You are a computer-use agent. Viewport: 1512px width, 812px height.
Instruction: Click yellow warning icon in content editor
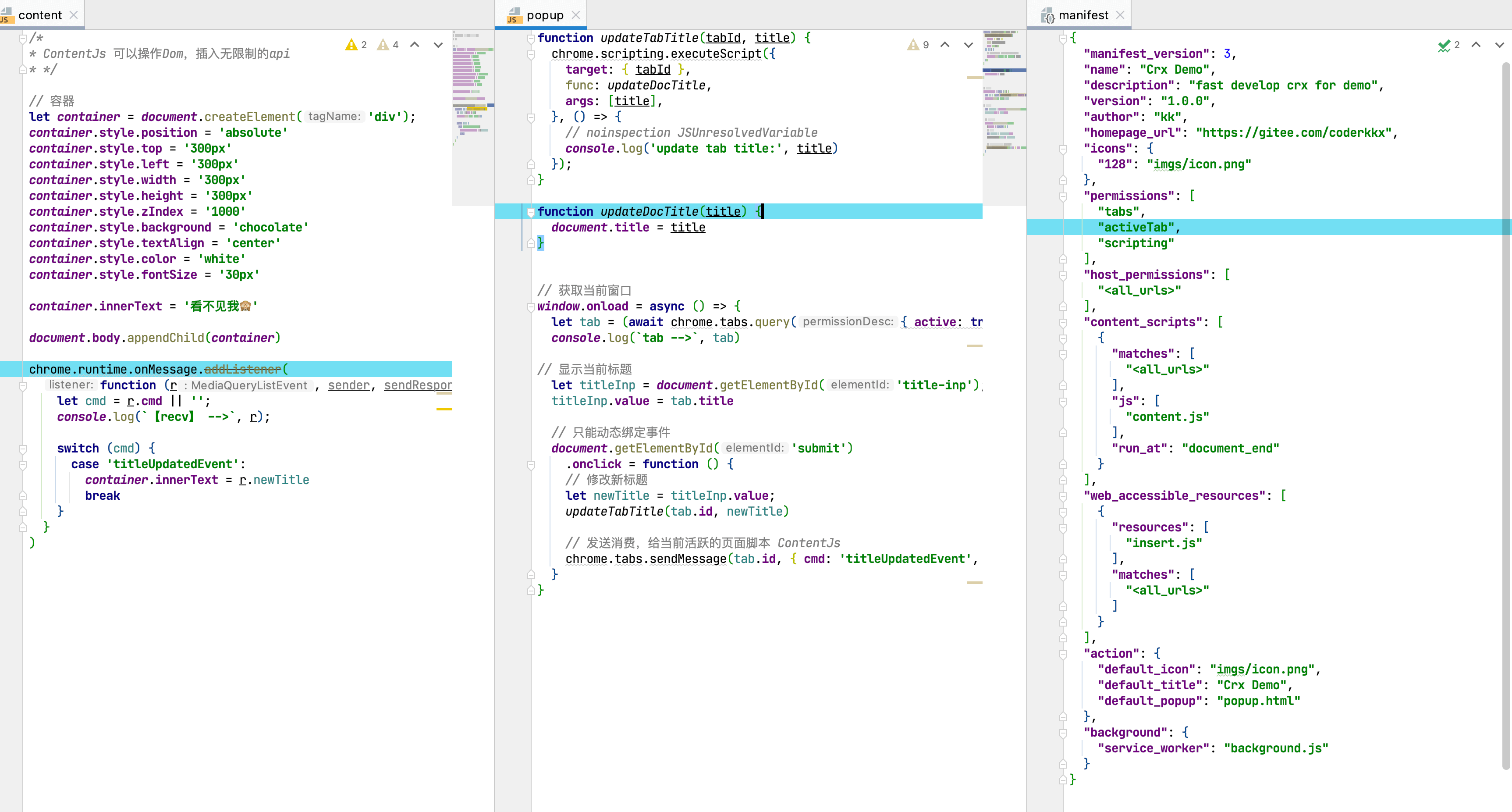point(351,45)
